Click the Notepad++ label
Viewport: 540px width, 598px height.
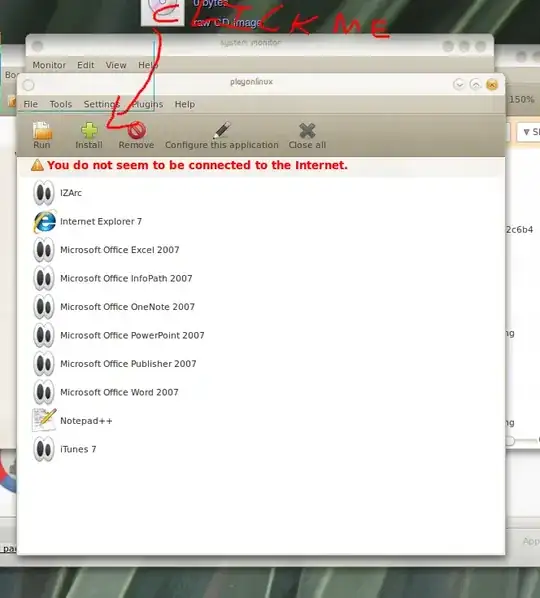coord(86,421)
